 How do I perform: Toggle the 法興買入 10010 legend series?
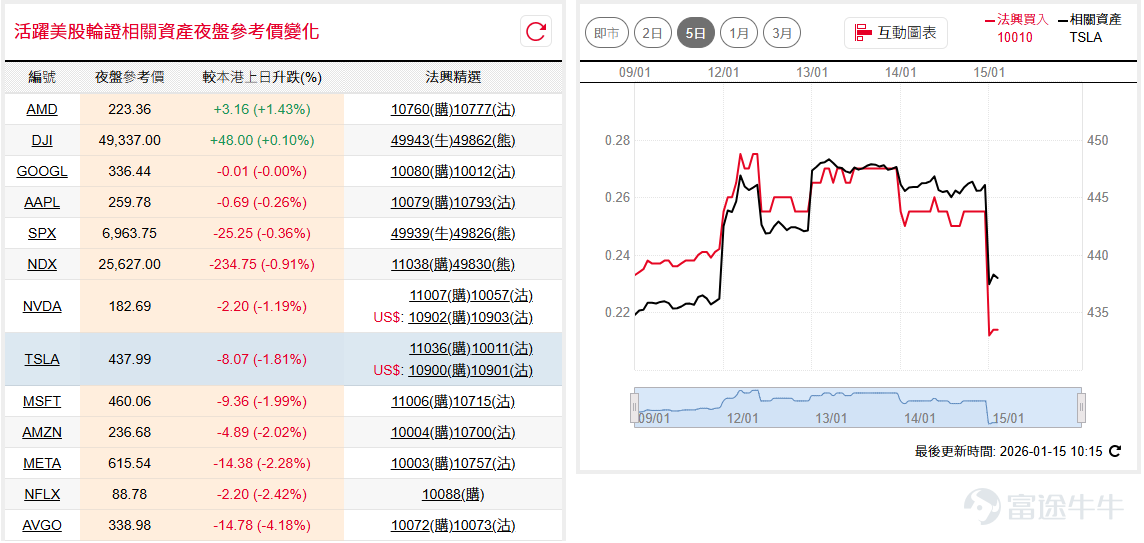[1015, 28]
